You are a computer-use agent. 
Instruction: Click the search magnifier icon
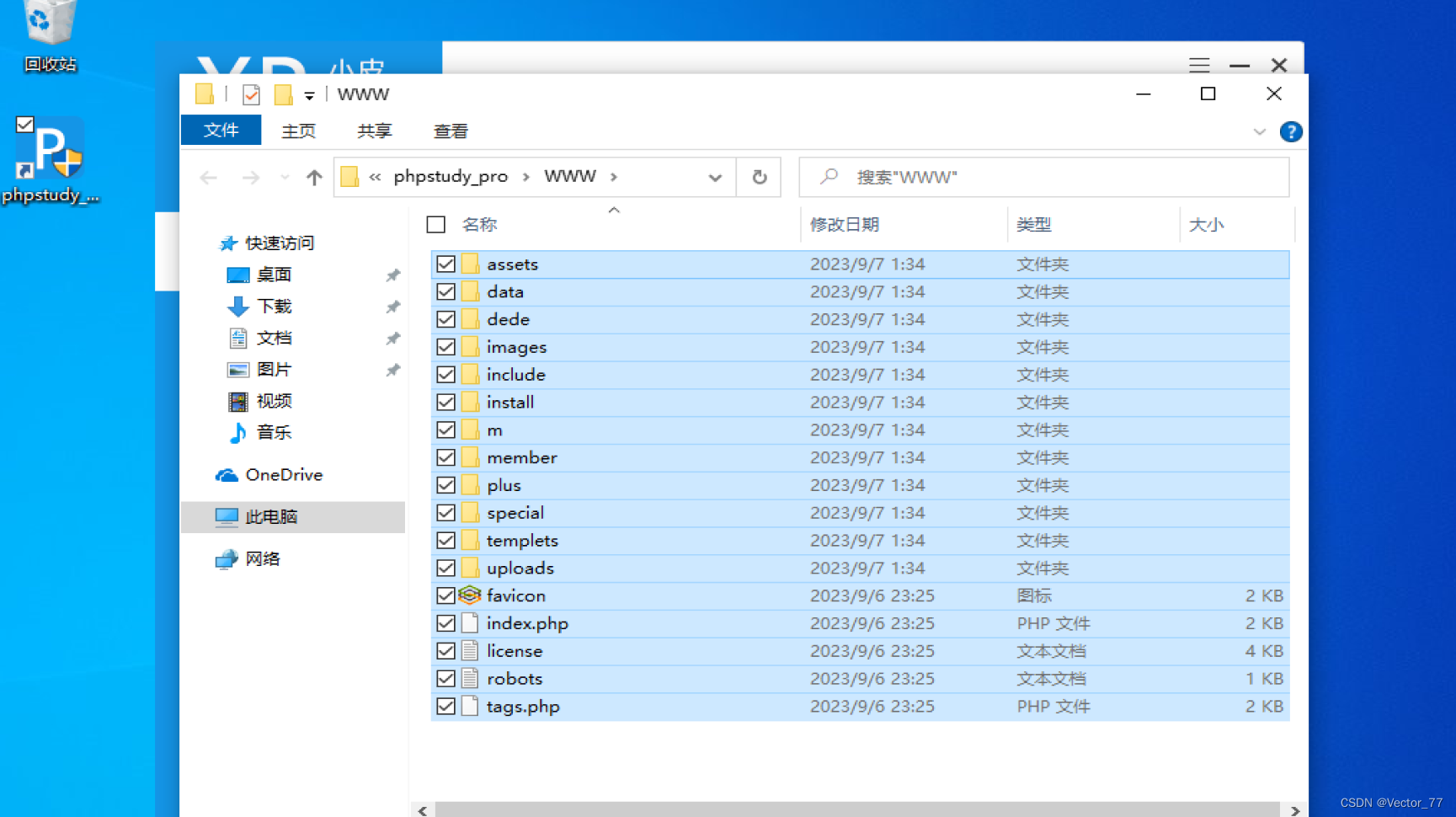[x=829, y=176]
